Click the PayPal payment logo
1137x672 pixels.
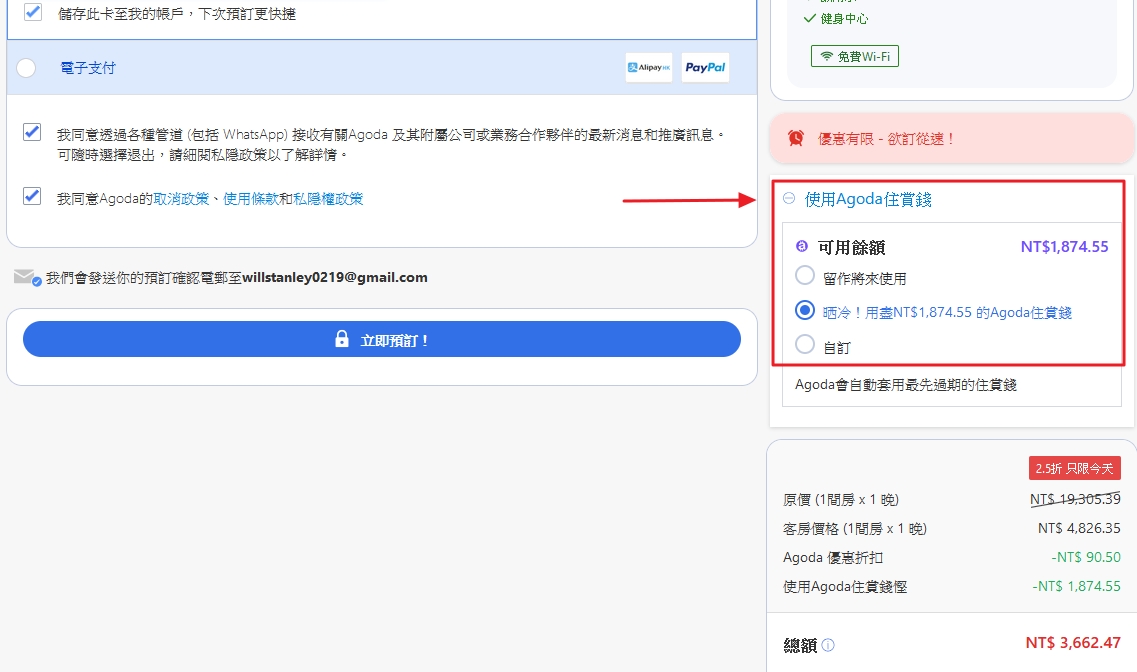[x=705, y=67]
